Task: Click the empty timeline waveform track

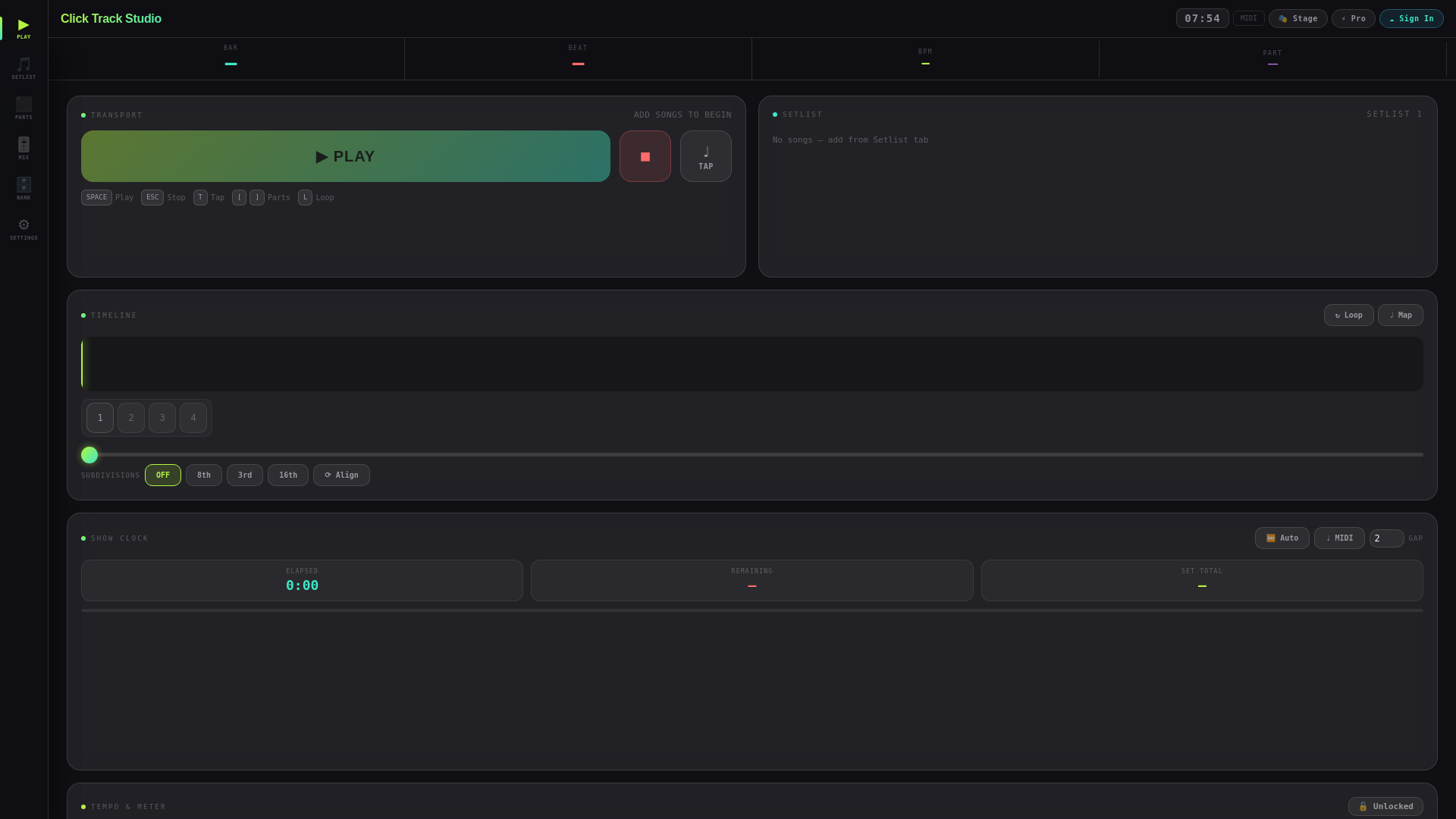Action: pos(752,364)
